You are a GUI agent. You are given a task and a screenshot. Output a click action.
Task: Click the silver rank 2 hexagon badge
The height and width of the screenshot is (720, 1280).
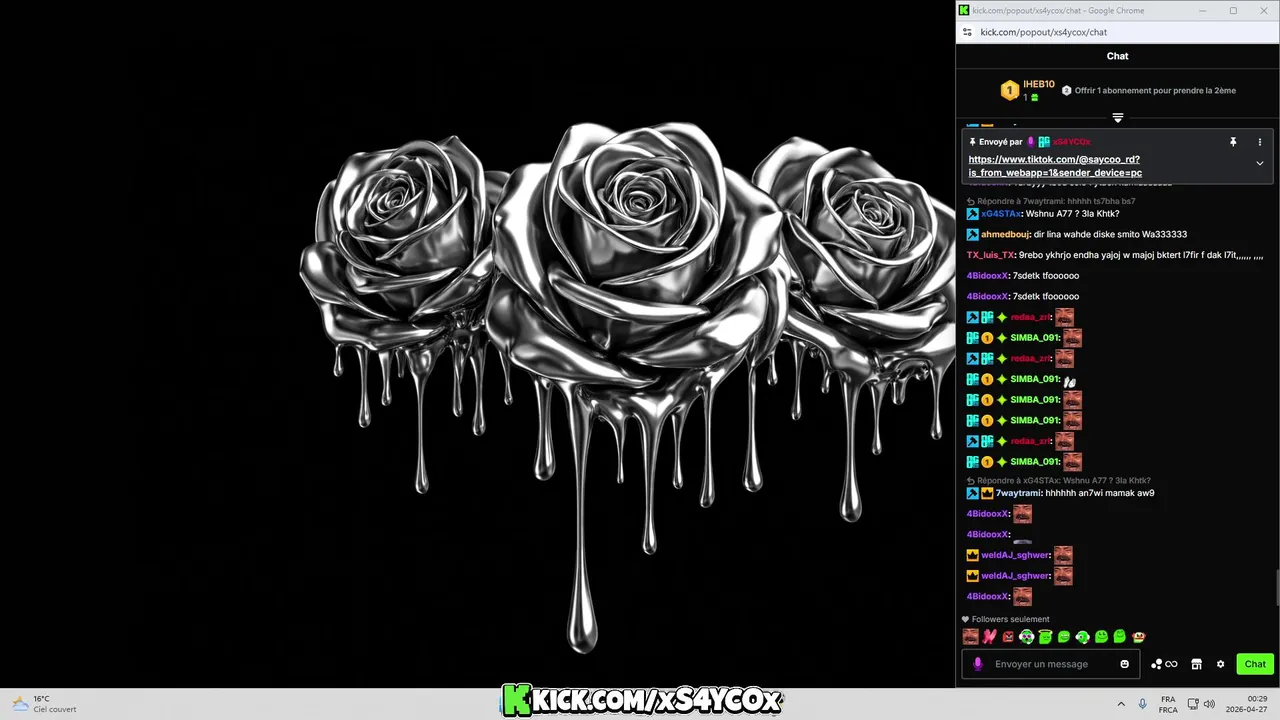coord(1067,90)
